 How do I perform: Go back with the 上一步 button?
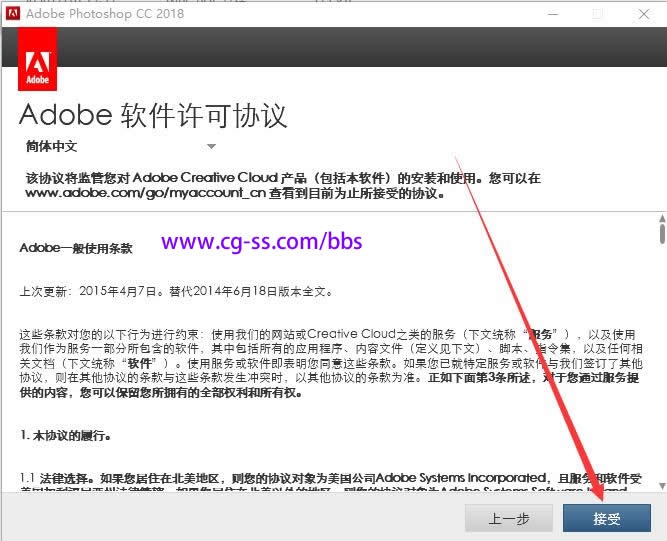coord(509,518)
